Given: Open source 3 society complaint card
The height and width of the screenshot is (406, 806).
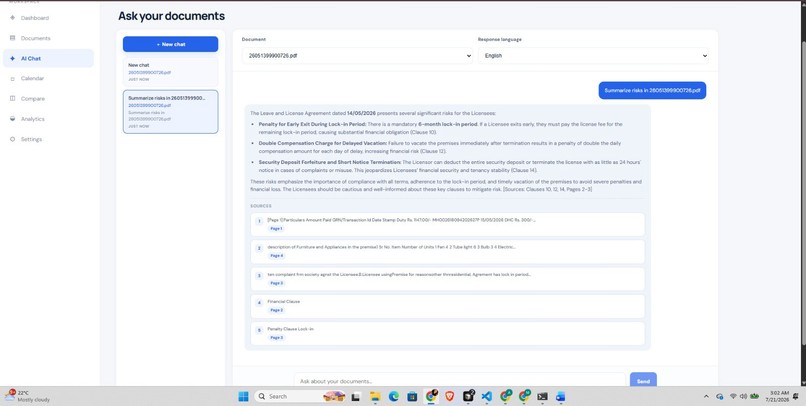Looking at the screenshot, I should click(x=447, y=279).
